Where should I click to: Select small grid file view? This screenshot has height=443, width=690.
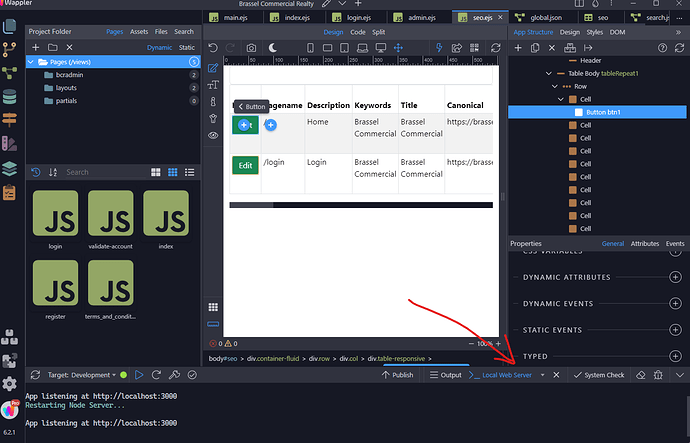pyautogui.click(x=172, y=172)
